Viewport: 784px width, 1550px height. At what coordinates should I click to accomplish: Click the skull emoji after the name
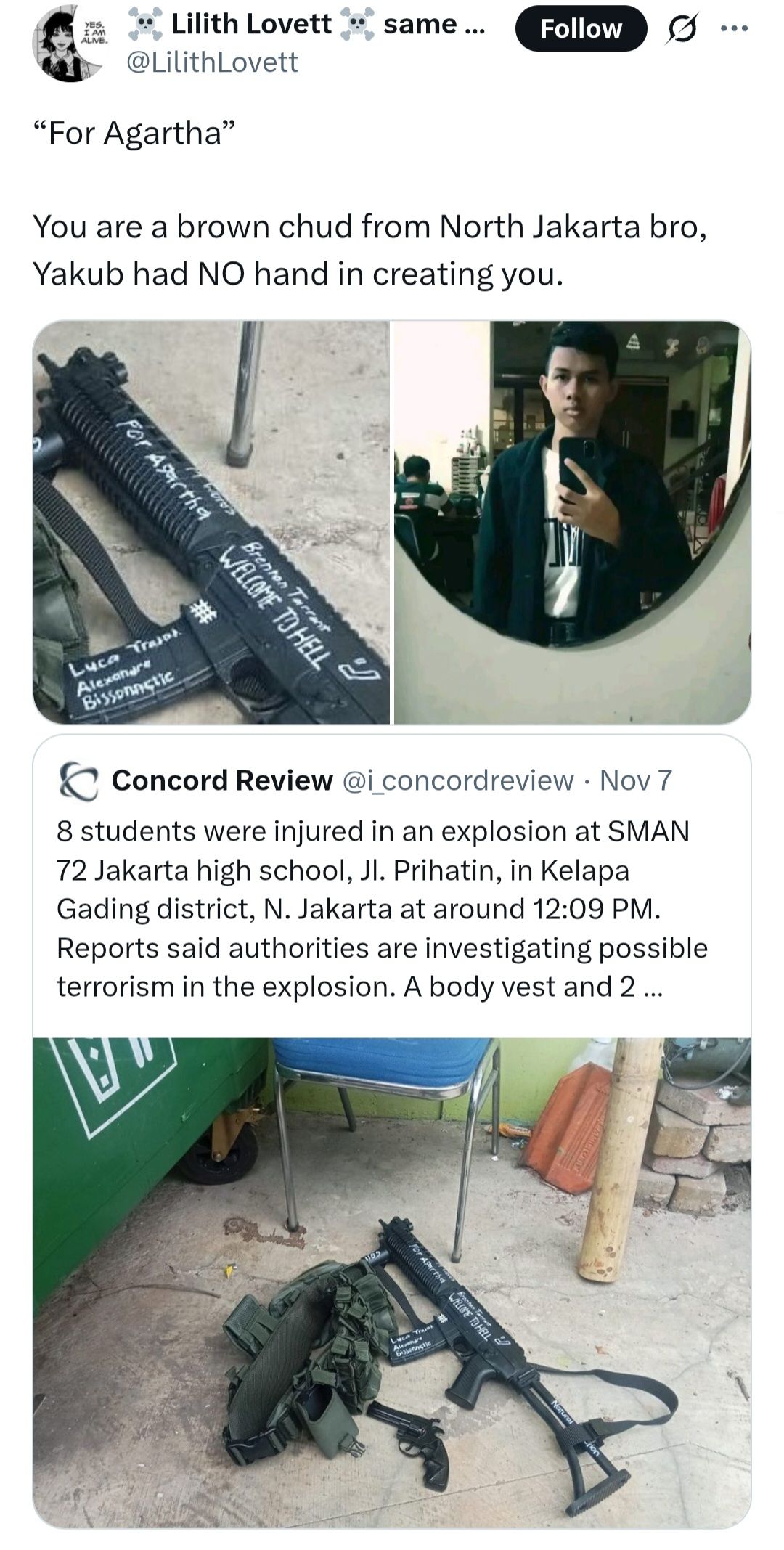(x=356, y=25)
